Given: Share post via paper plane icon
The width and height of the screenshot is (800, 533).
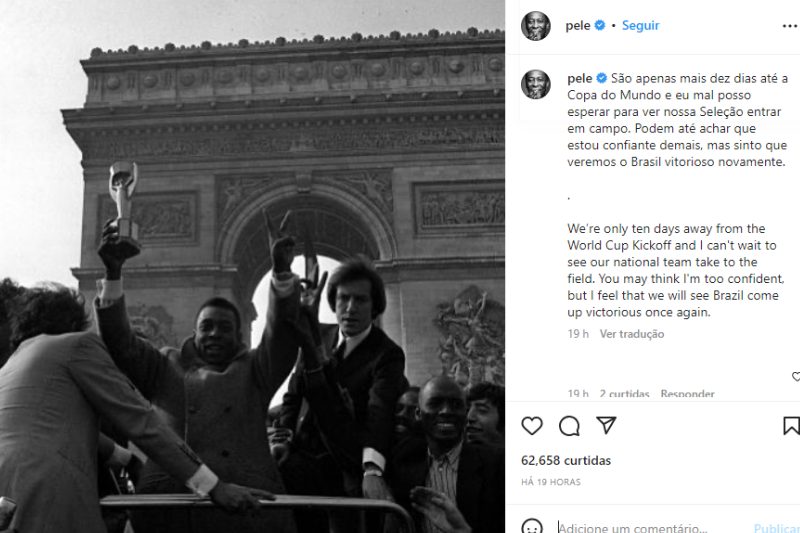Looking at the screenshot, I should click(x=606, y=425).
